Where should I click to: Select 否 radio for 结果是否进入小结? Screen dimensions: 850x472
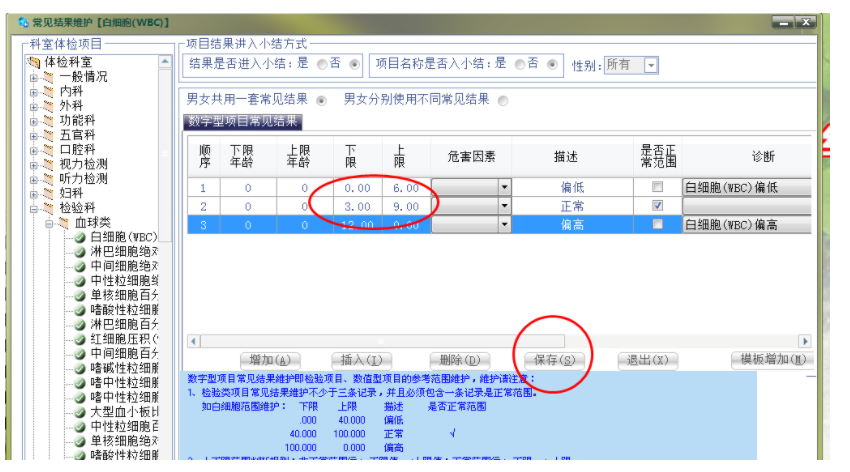(355, 64)
